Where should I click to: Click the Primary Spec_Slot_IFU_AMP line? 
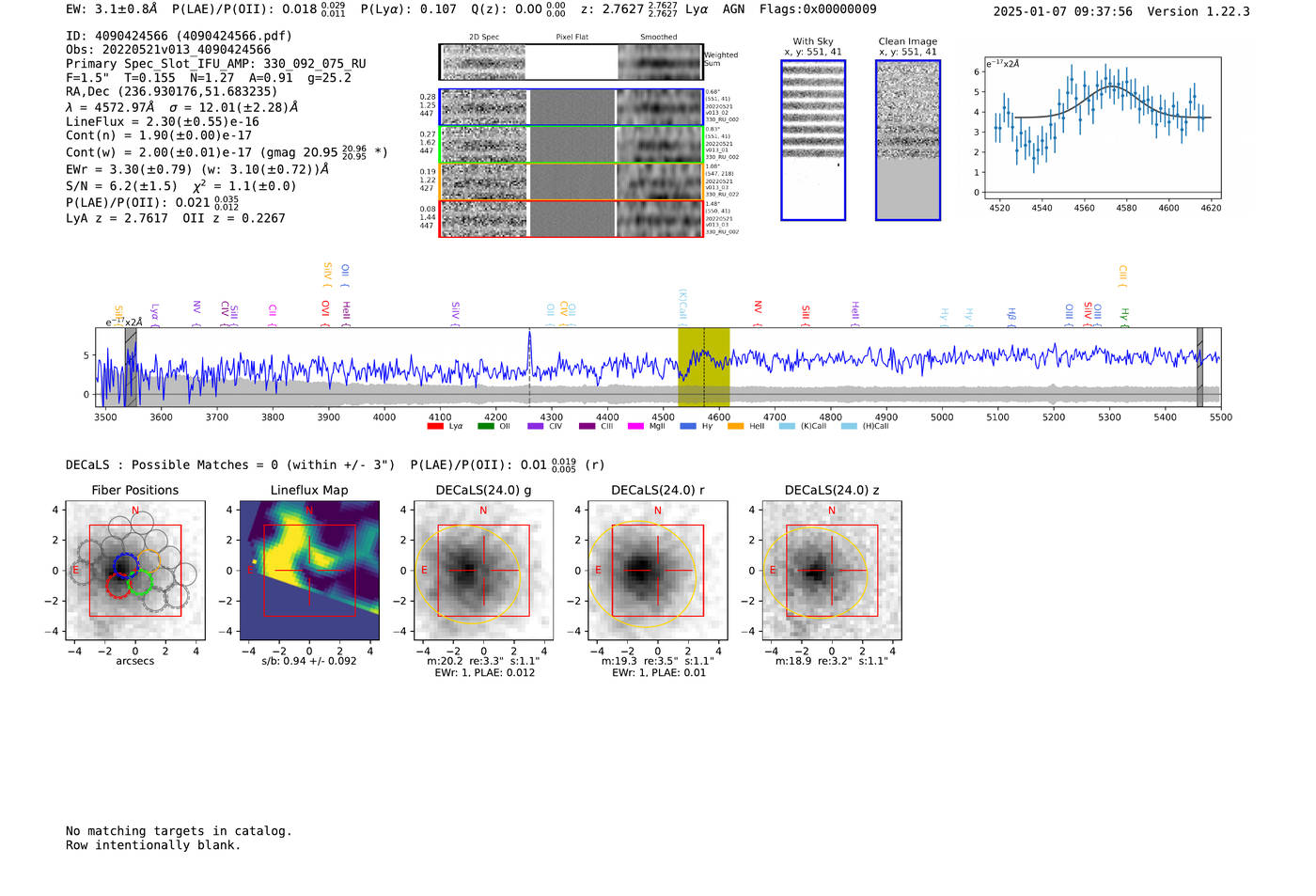(216, 64)
